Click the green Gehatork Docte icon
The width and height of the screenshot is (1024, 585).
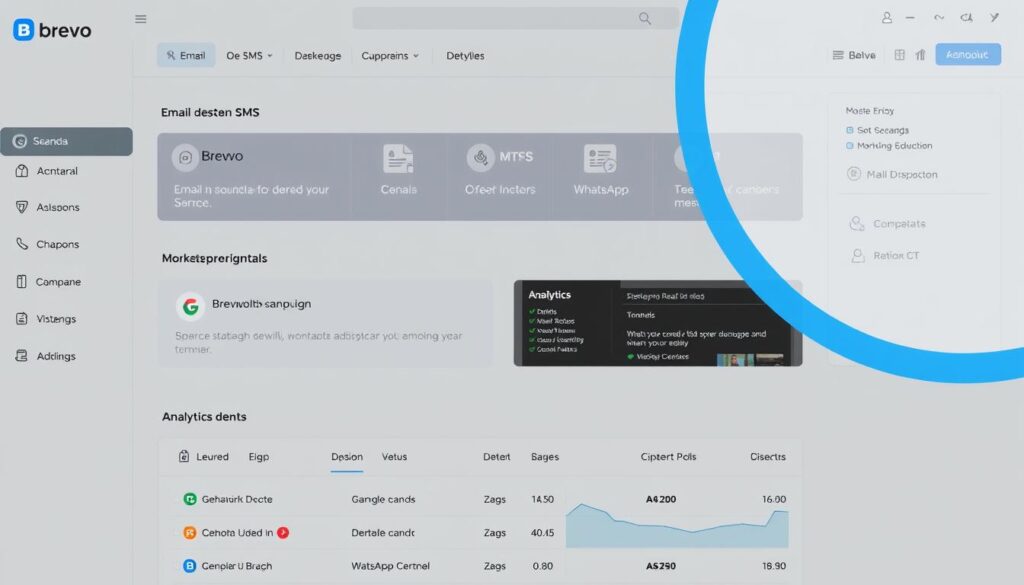tap(189, 499)
